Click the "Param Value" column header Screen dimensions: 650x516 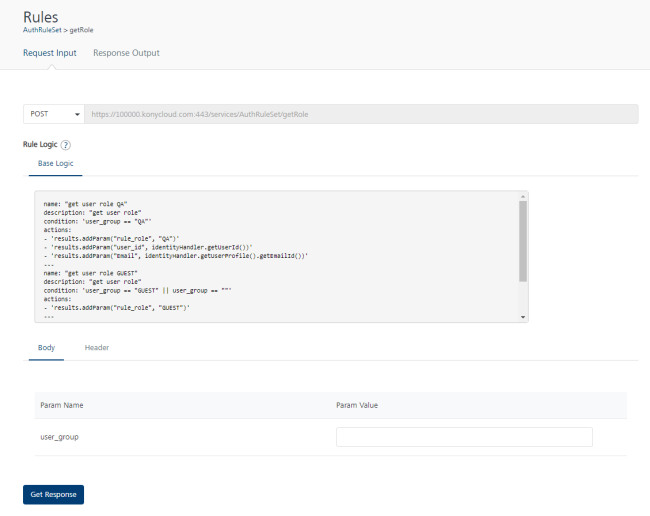click(357, 405)
